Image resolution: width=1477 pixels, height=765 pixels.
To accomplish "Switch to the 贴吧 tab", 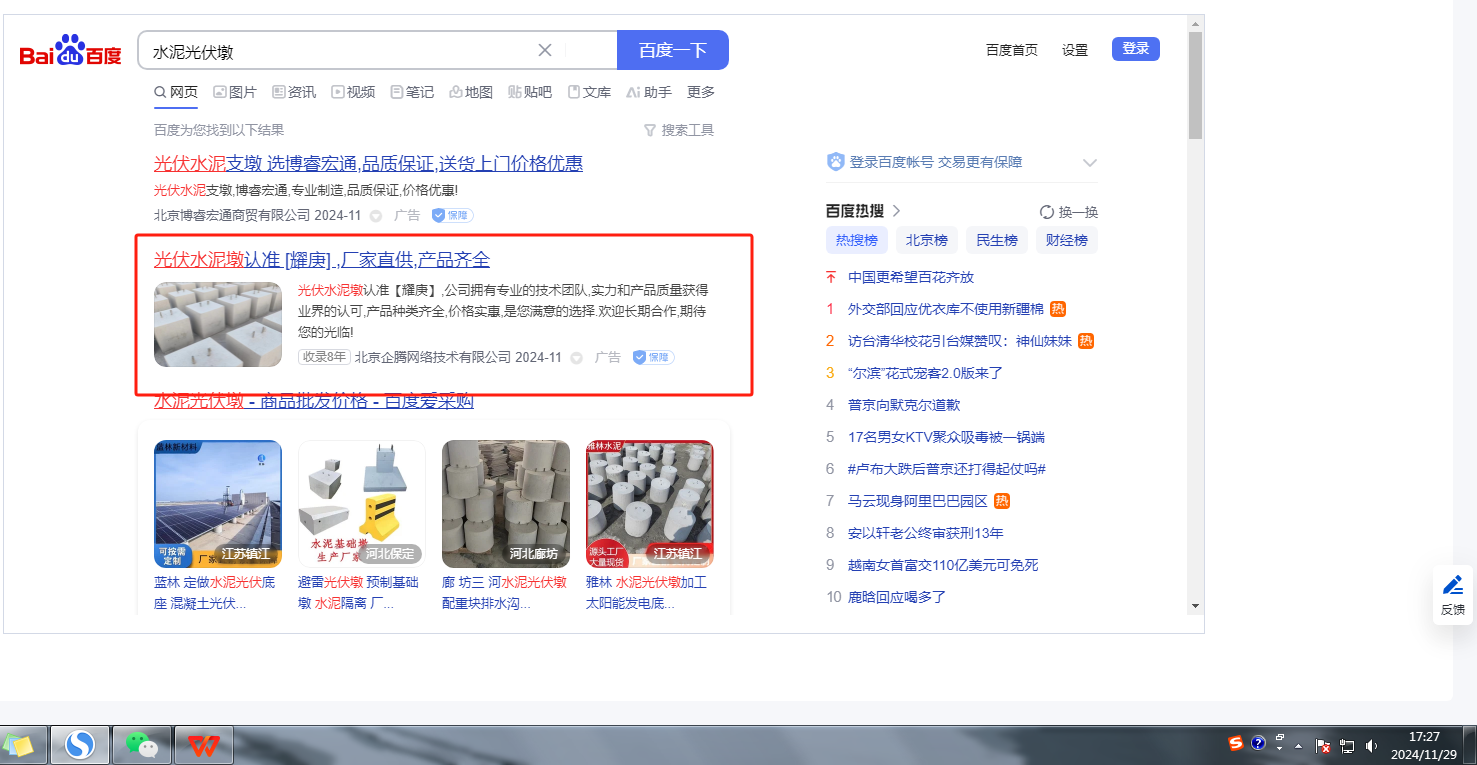I will (530, 92).
